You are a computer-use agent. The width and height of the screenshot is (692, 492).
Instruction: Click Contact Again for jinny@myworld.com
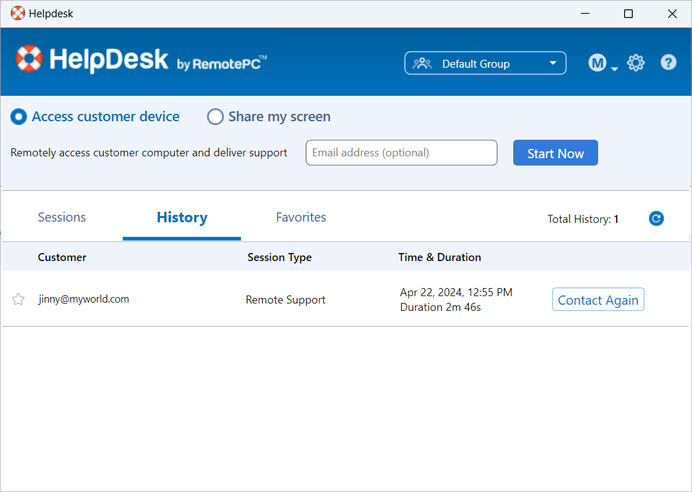[598, 300]
